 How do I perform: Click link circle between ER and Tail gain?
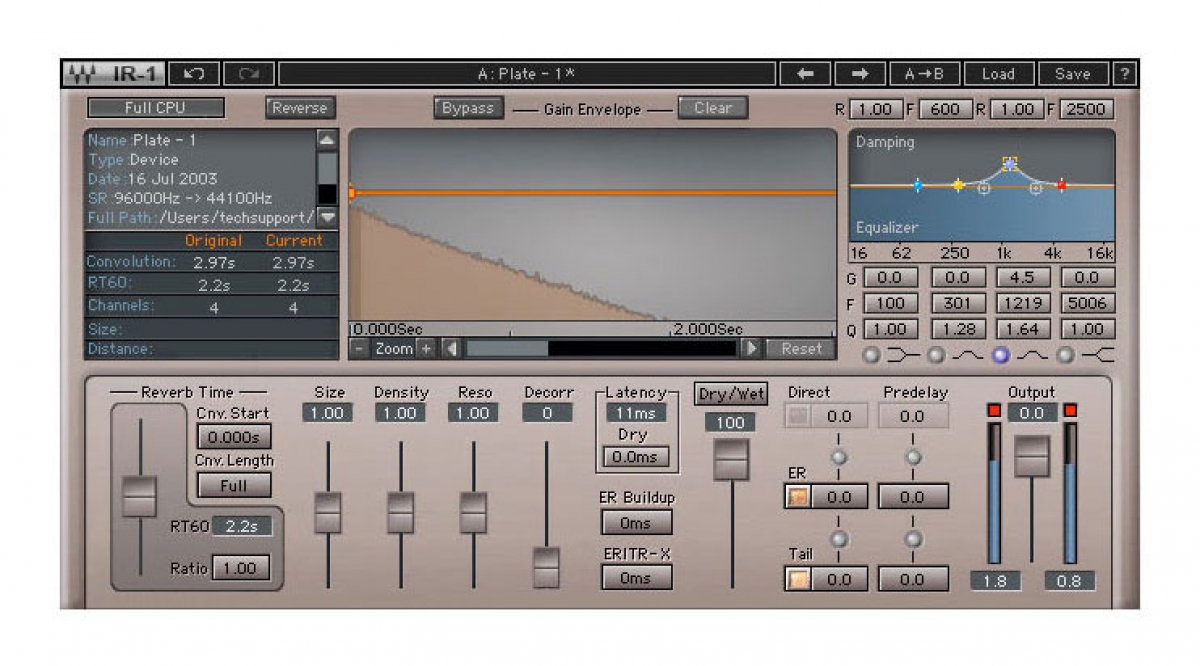(x=838, y=539)
